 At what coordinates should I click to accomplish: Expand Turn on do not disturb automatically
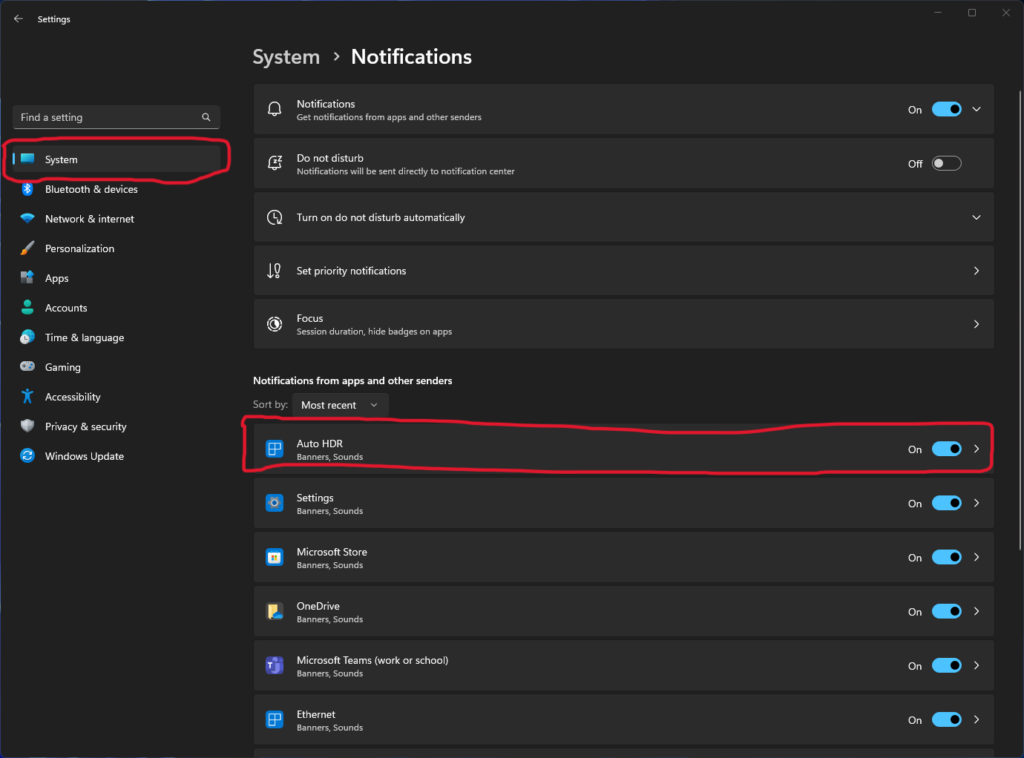coord(976,217)
